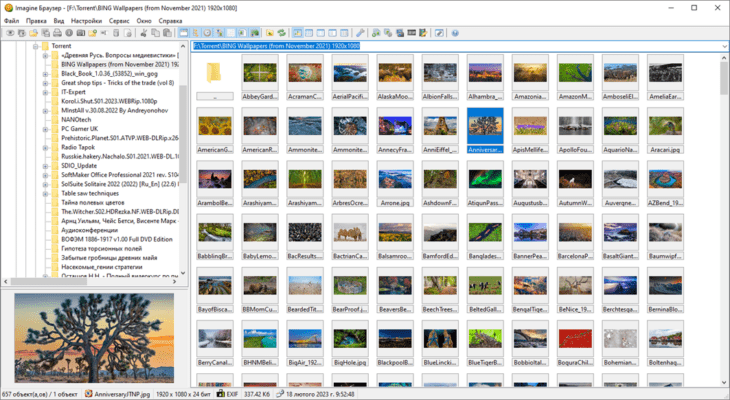730x400 pixels.
Task: Open the Файл menu
Action: click(12, 20)
